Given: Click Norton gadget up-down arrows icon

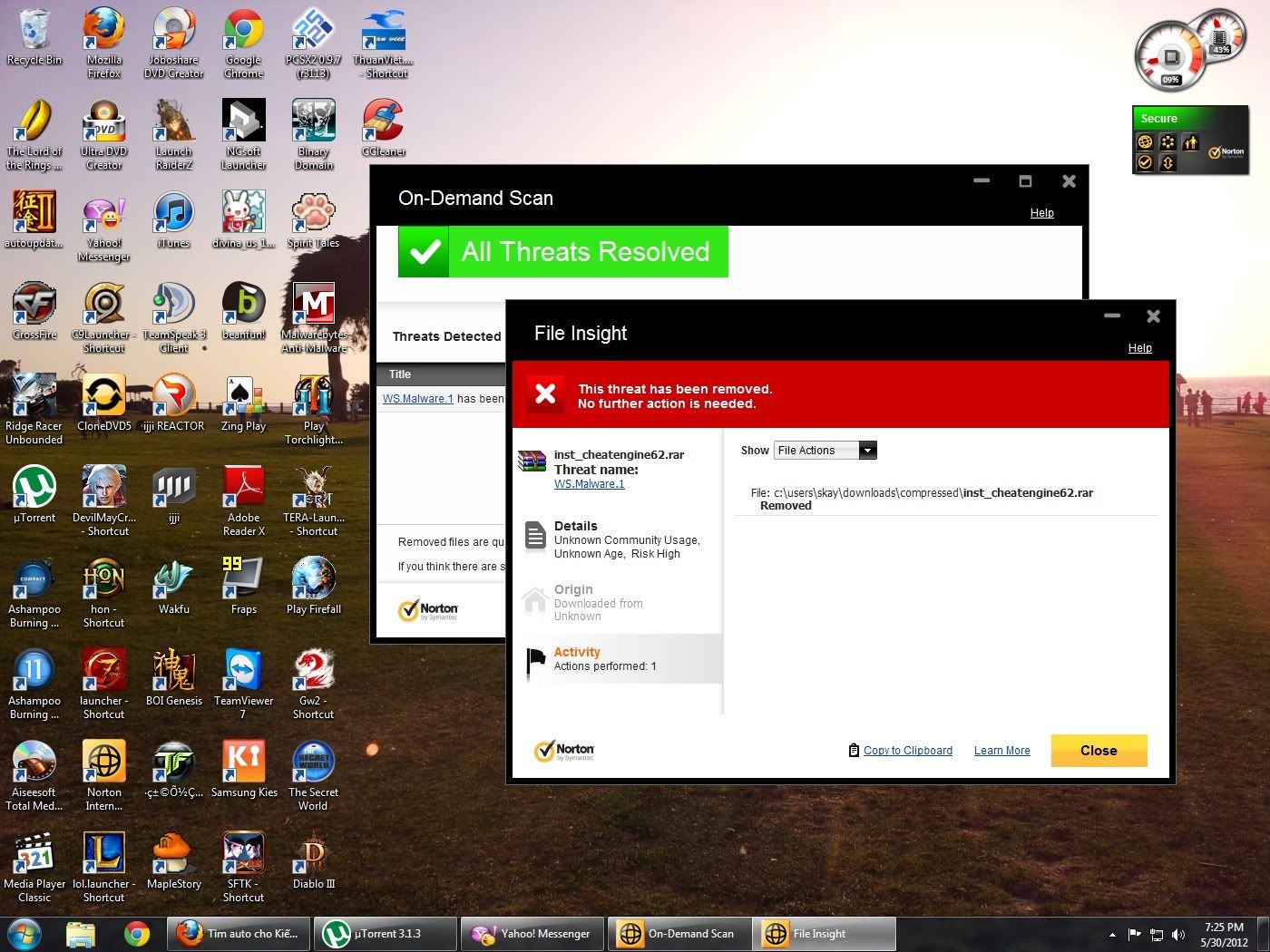Looking at the screenshot, I should point(1167,163).
